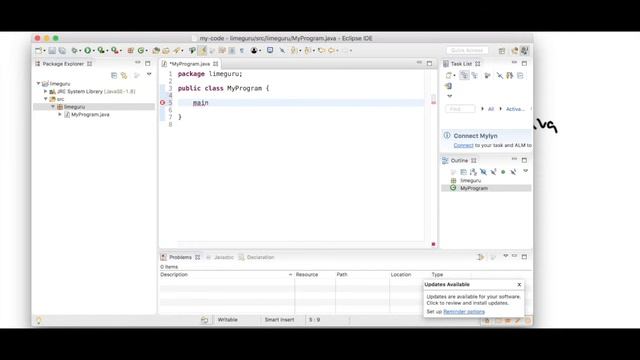Click the Connect link under Connect Mylyn
The height and width of the screenshot is (360, 640).
click(463, 145)
